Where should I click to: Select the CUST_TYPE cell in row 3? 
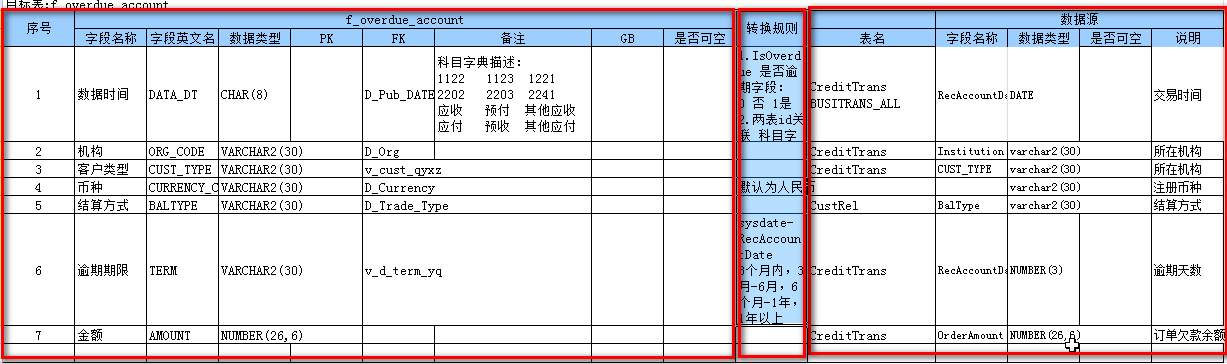(182, 170)
